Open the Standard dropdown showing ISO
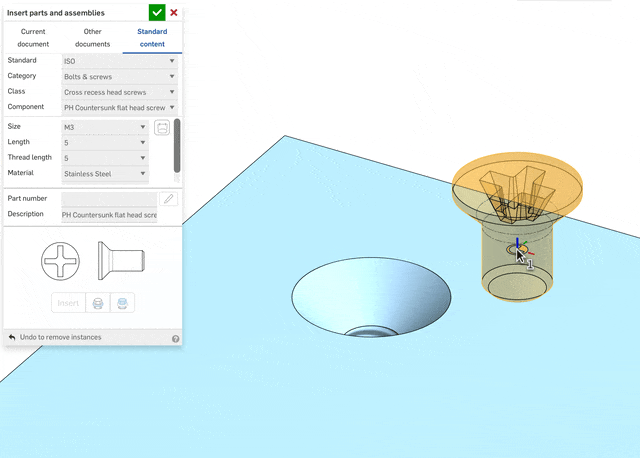Image resolution: width=640 pixels, height=458 pixels. coord(120,61)
